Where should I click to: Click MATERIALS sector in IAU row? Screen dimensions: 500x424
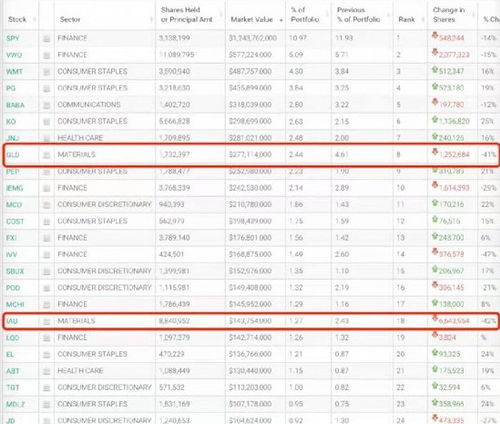[76, 321]
